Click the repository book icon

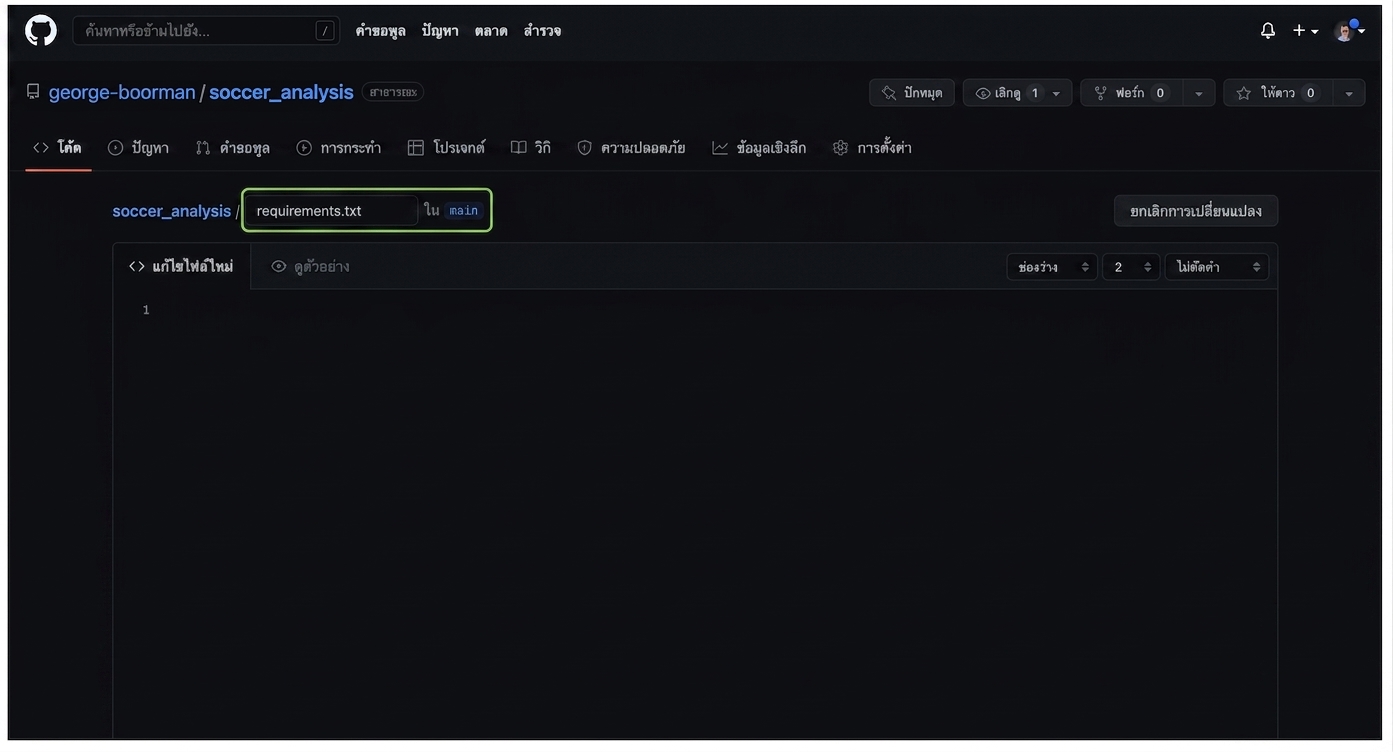point(33,92)
